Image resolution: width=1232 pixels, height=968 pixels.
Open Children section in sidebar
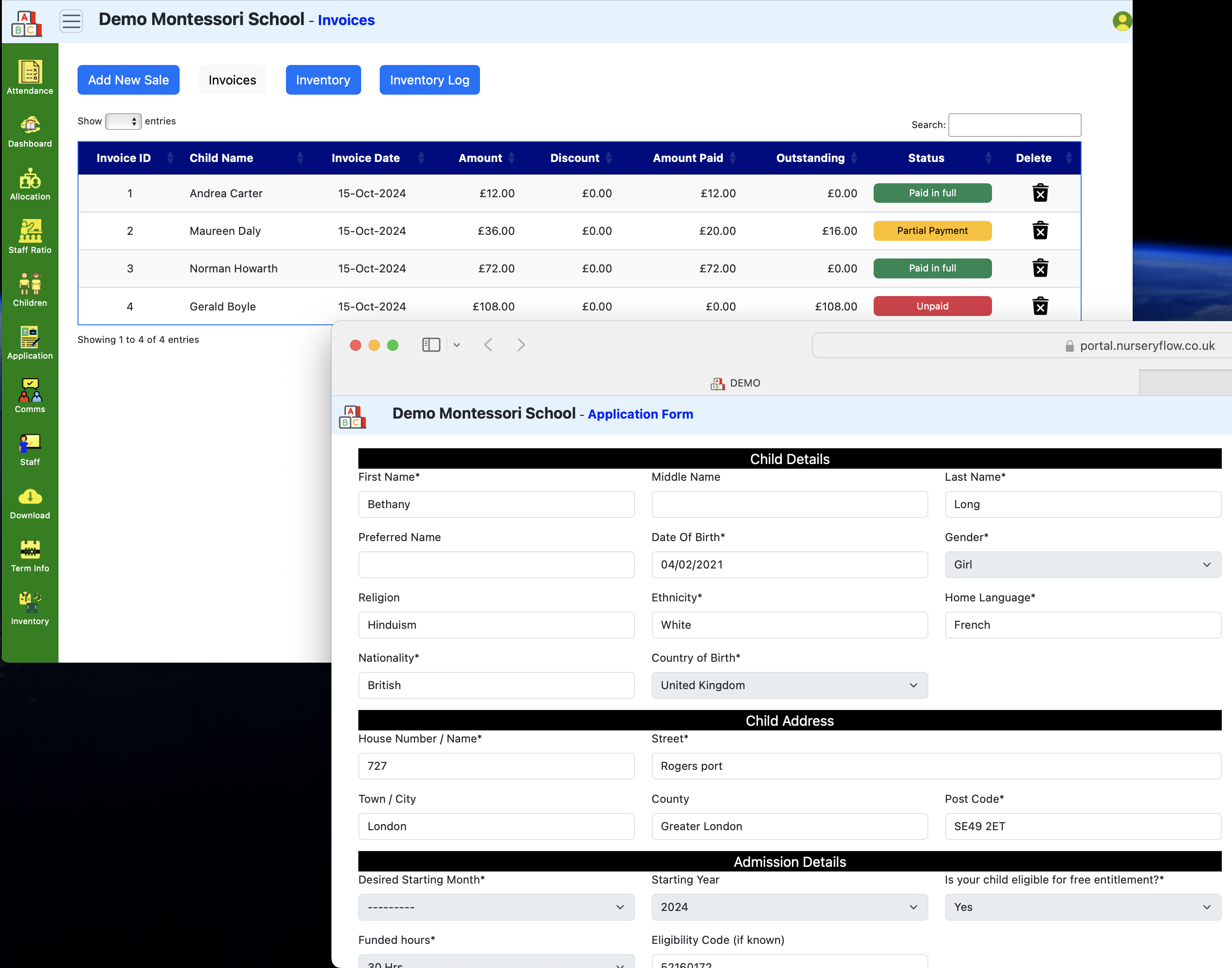click(30, 290)
